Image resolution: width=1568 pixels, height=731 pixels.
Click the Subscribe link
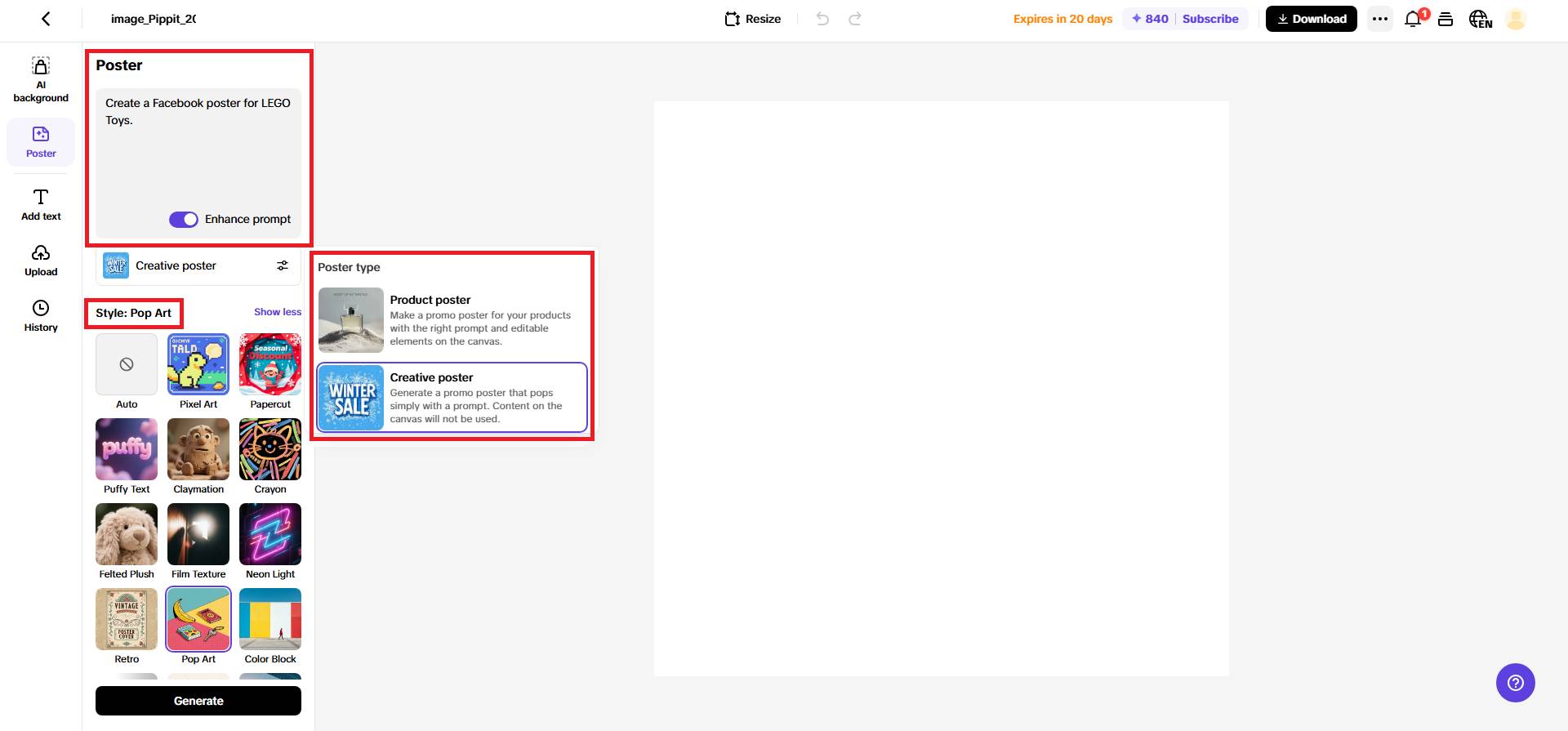tap(1210, 19)
